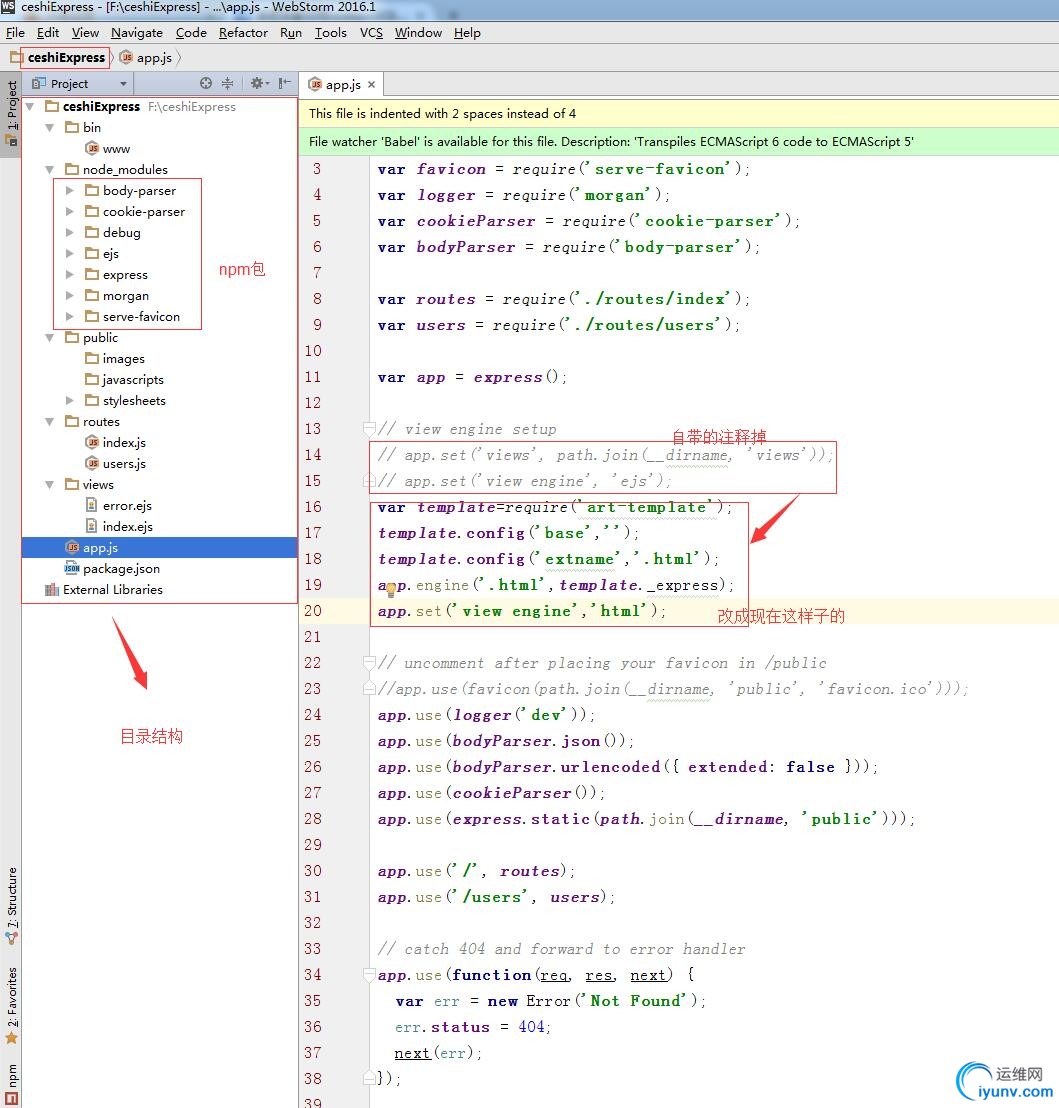Toggle code fold marker at line 22
Viewport: 1059px width, 1108px height.
pos(369,662)
